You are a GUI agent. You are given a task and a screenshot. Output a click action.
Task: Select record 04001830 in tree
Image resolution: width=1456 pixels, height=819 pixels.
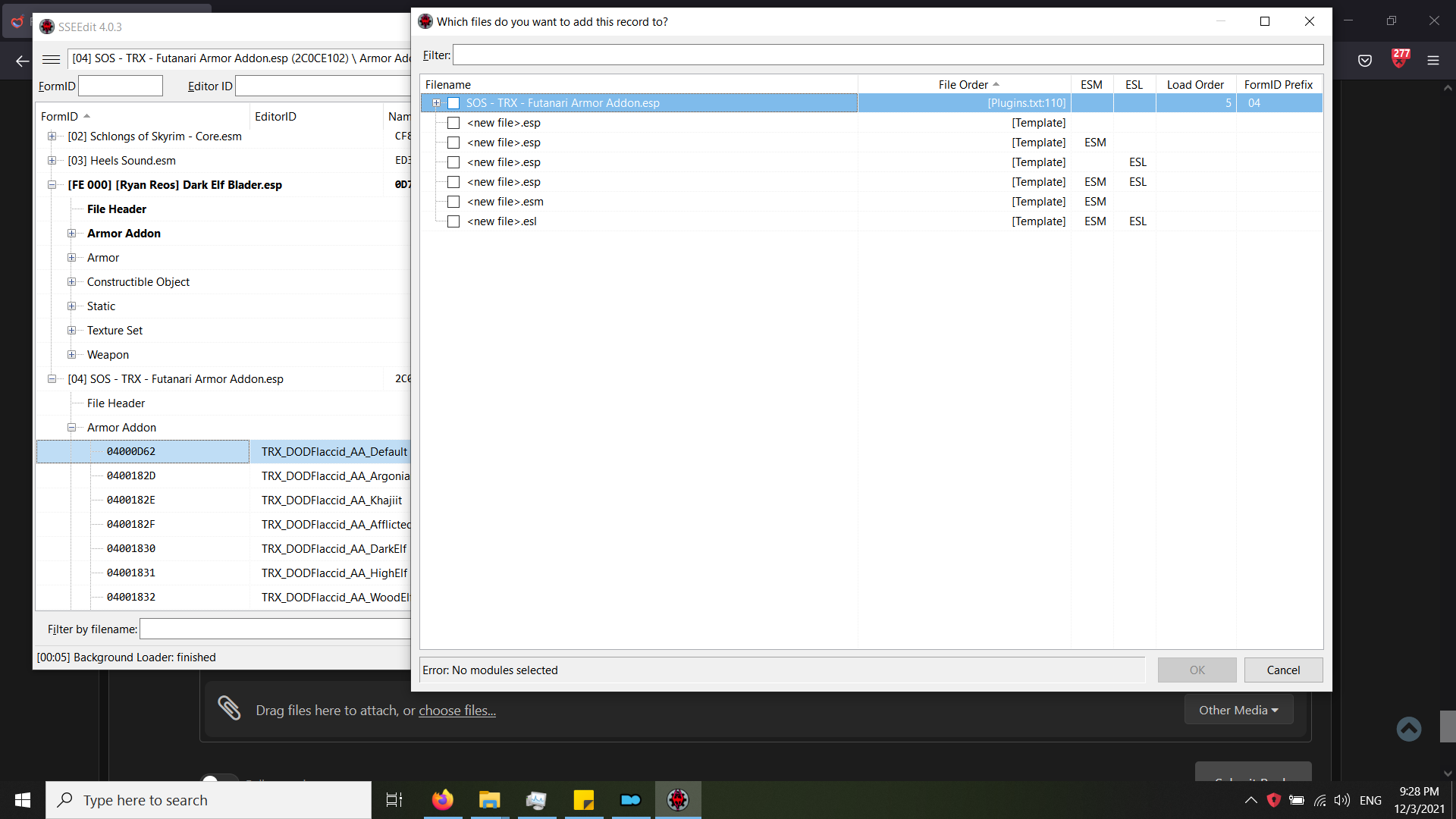(x=131, y=549)
